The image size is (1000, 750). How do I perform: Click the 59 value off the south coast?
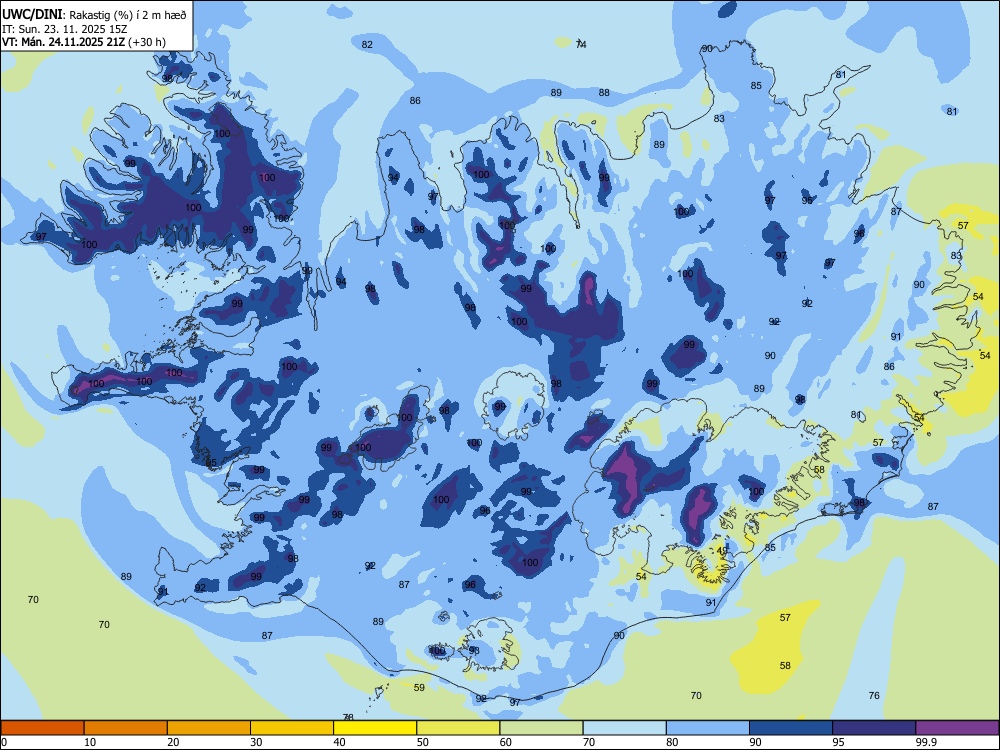[419, 688]
